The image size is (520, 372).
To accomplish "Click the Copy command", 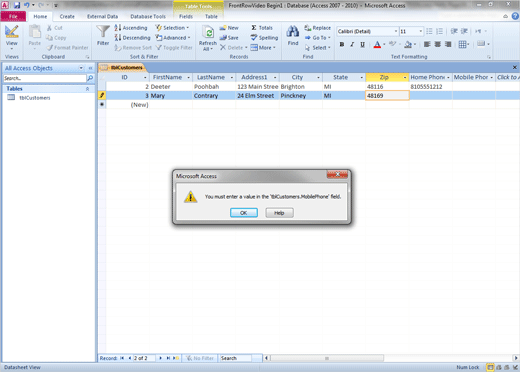I will tap(56, 38).
